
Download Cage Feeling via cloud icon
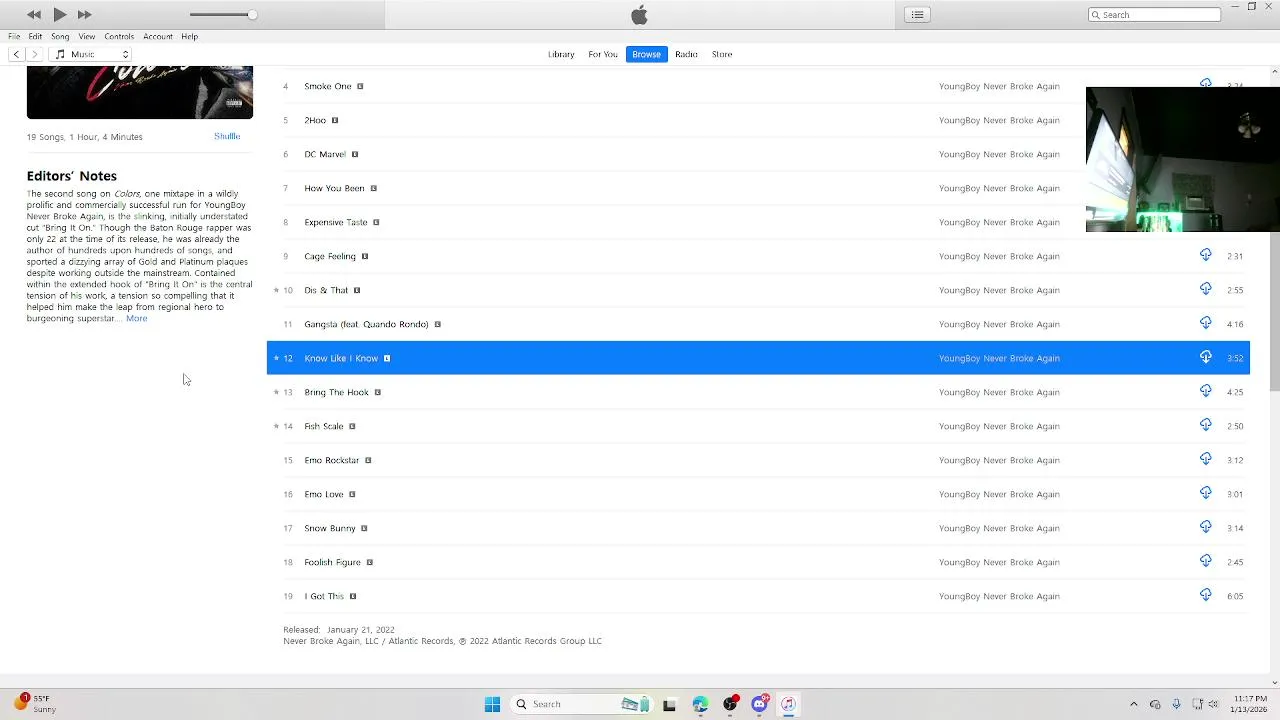pyautogui.click(x=1205, y=255)
